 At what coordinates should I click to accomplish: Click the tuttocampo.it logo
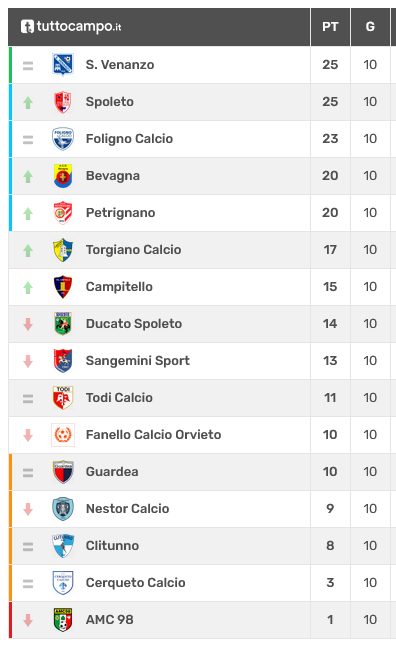(x=71, y=26)
